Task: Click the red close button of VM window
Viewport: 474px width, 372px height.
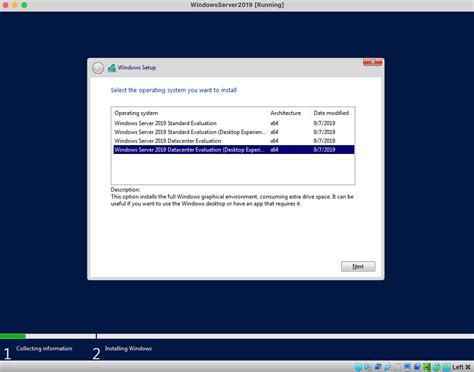Action: (5, 5)
